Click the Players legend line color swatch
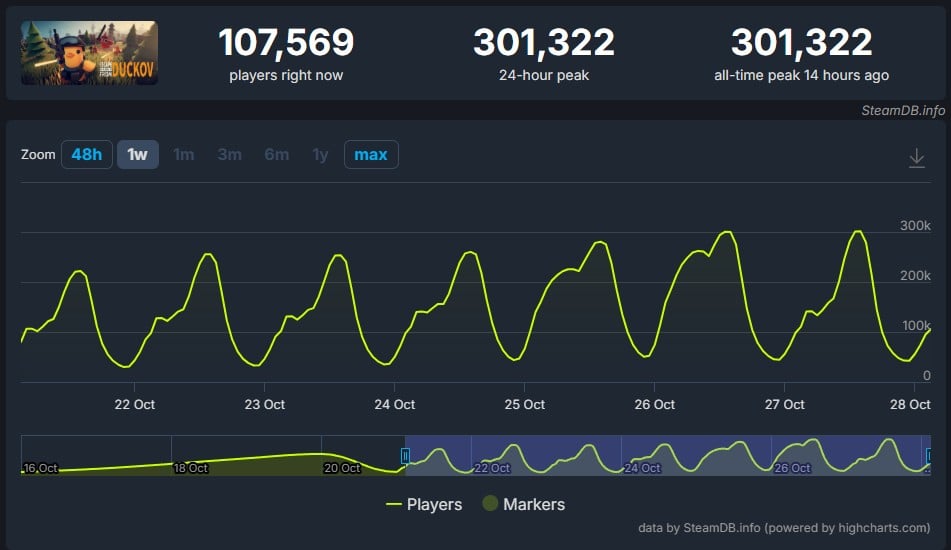Image resolution: width=951 pixels, height=550 pixels. (x=394, y=505)
